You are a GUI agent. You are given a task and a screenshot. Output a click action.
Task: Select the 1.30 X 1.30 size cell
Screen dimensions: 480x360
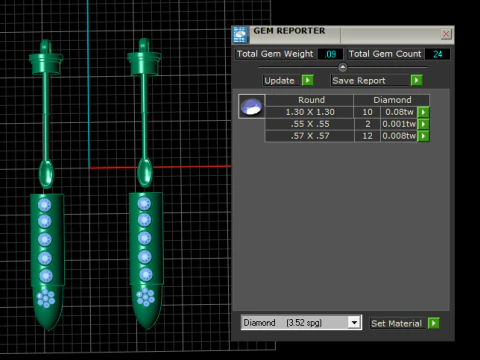310,112
